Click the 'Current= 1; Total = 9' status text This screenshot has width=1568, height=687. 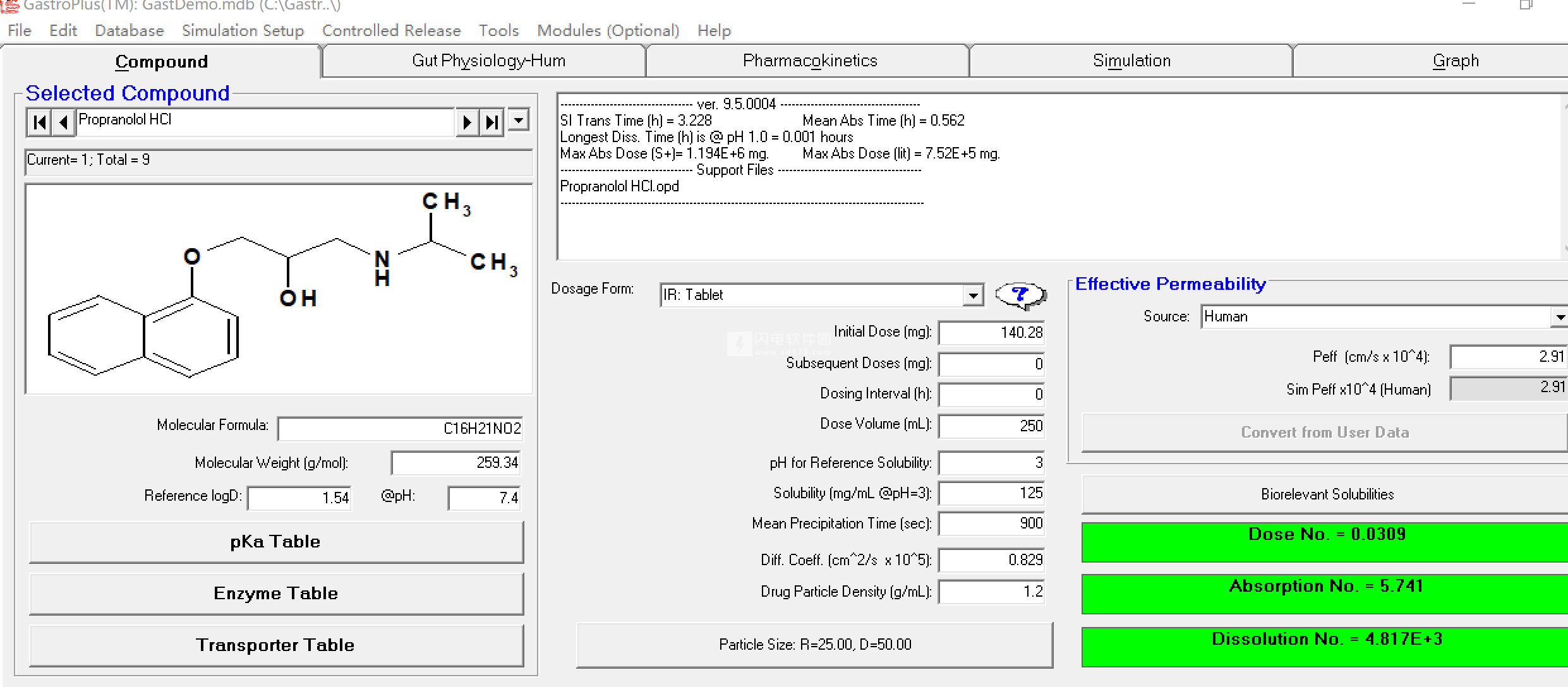click(88, 160)
